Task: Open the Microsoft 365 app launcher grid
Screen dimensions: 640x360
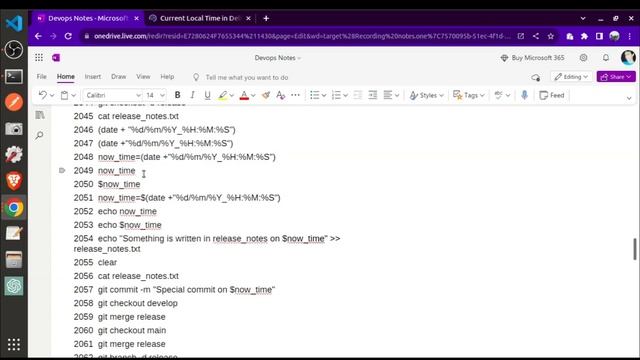Action: [39, 58]
